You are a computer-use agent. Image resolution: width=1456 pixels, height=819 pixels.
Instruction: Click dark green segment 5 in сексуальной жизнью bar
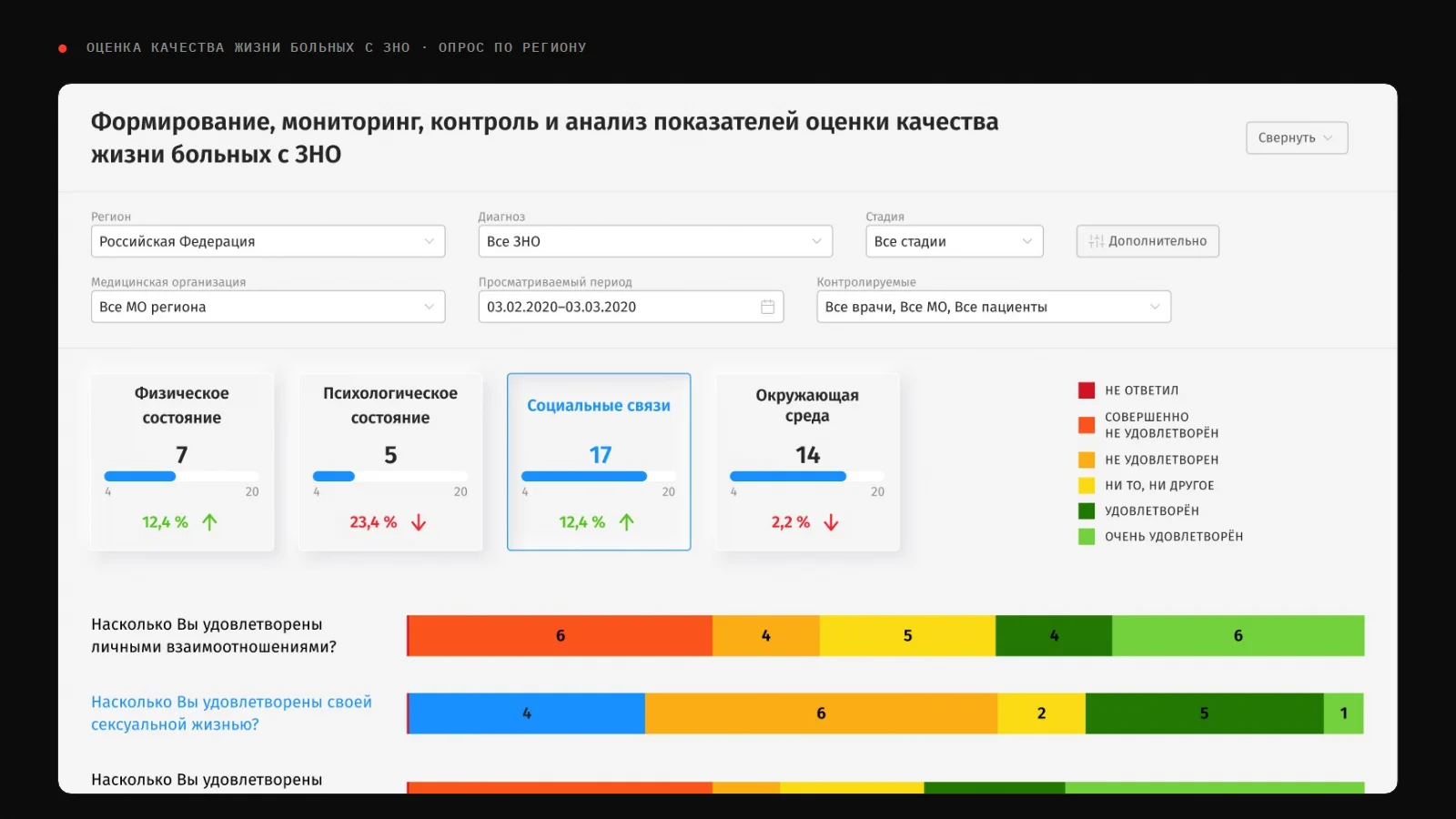(x=1204, y=713)
